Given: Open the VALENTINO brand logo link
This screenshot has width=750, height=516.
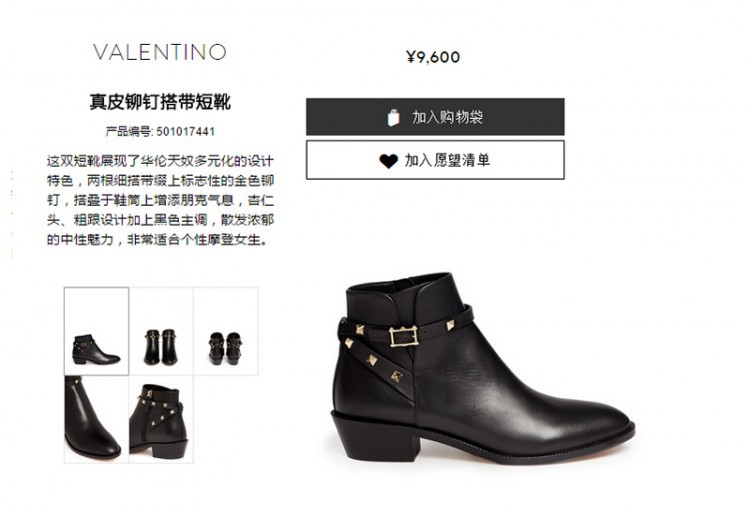Looking at the screenshot, I should tap(160, 52).
